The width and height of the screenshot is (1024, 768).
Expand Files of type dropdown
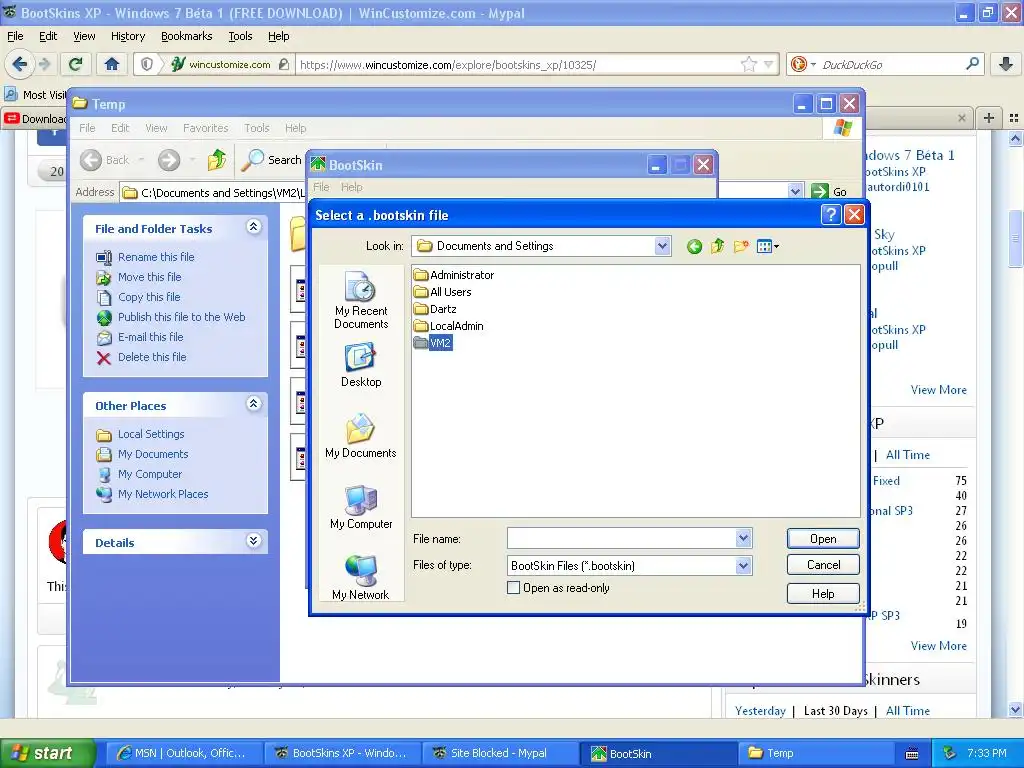click(743, 566)
